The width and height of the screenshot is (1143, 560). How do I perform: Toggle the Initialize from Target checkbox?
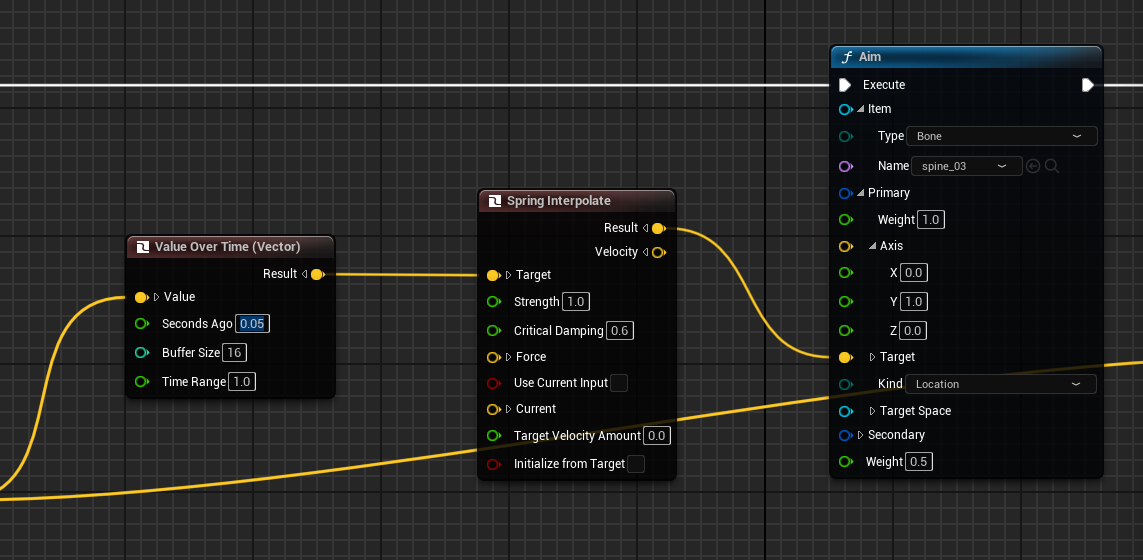coord(636,464)
